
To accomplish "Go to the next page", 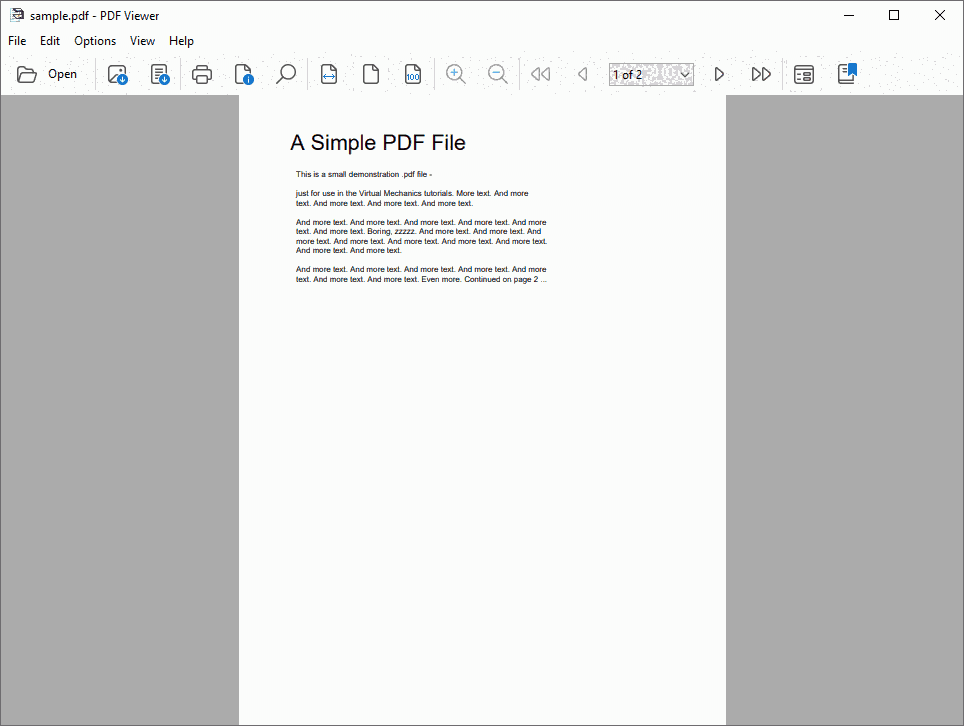I will click(x=719, y=73).
